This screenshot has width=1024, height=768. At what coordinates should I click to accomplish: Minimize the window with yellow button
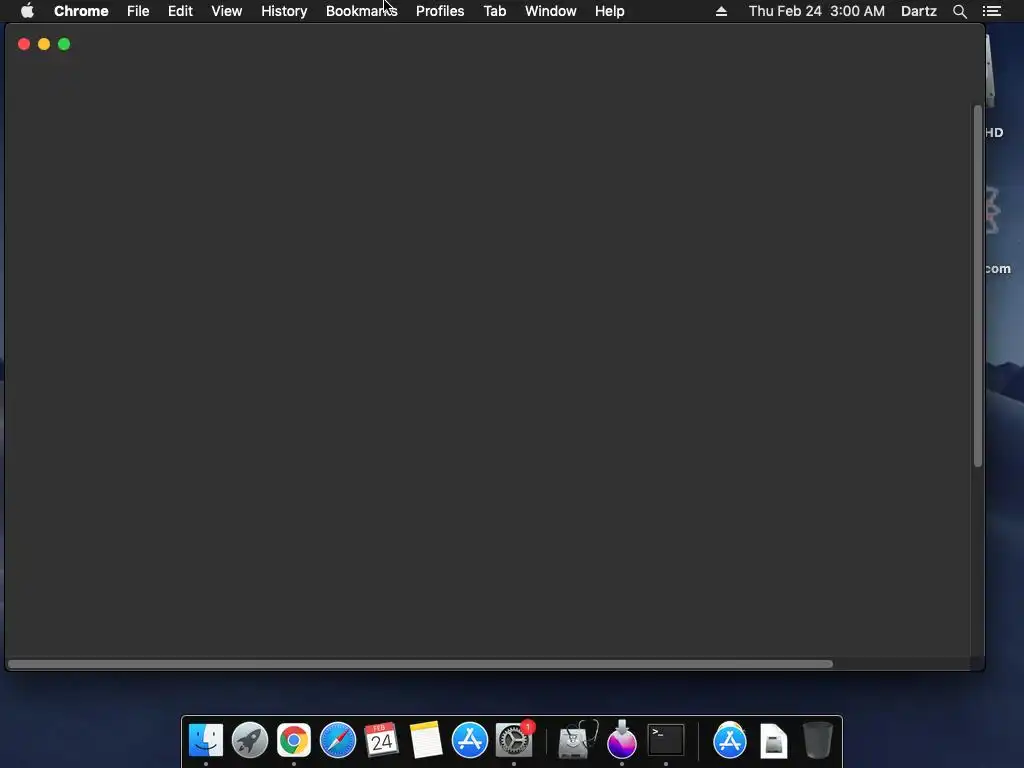pyautogui.click(x=44, y=44)
